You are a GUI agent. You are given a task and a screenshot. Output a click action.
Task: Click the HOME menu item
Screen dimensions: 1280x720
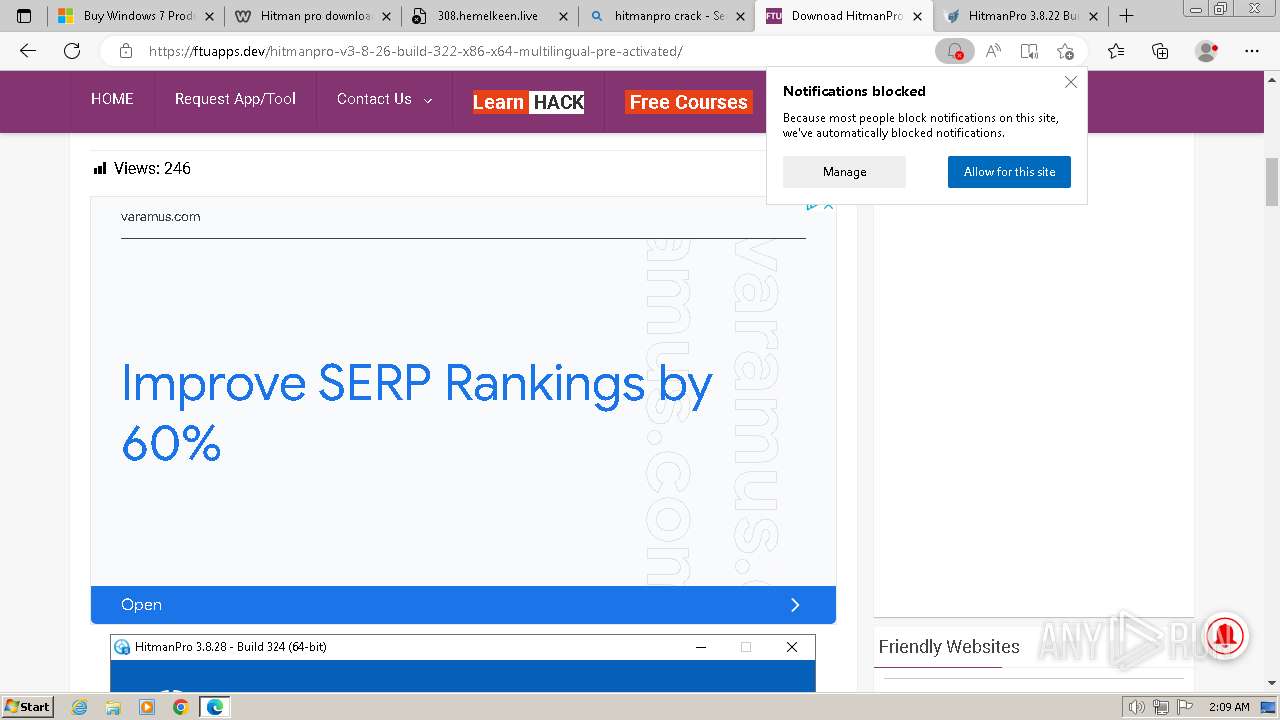click(x=112, y=98)
